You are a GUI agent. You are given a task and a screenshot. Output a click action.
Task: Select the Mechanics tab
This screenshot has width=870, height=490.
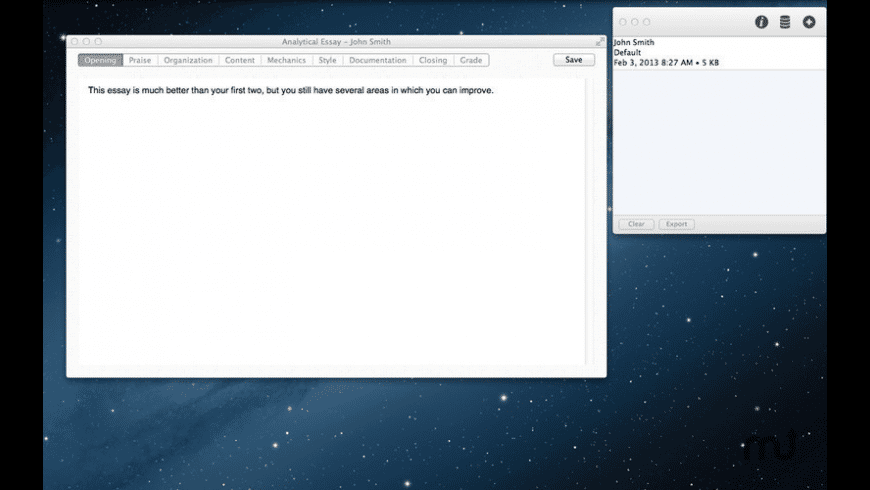[286, 60]
